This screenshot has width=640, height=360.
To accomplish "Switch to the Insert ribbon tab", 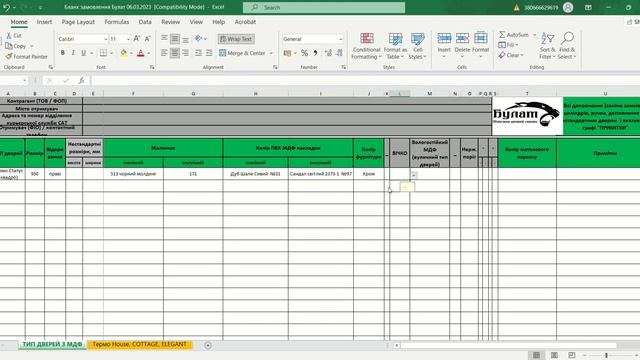I will point(44,22).
